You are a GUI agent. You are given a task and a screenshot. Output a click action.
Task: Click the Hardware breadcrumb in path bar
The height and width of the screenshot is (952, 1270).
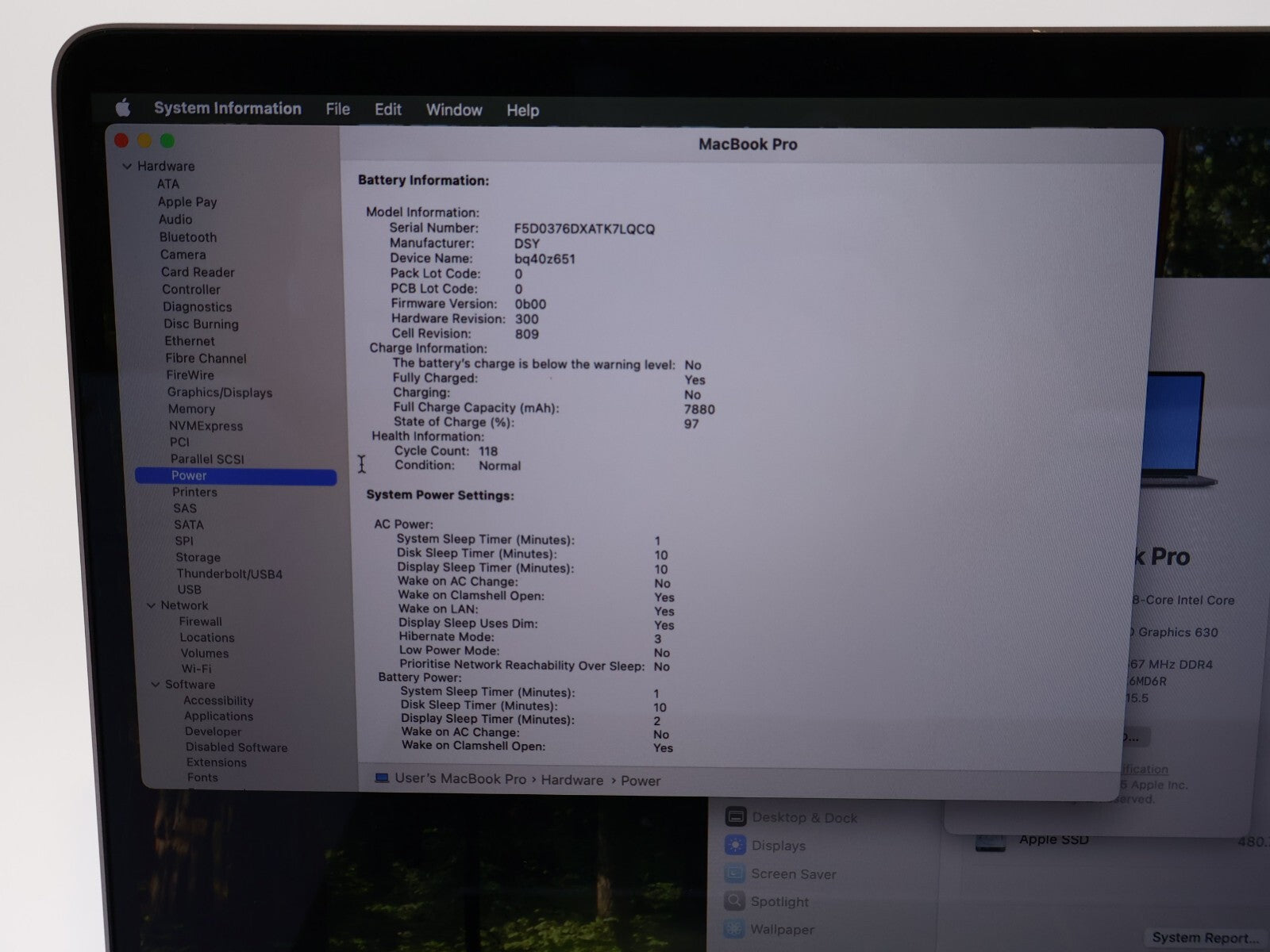(x=572, y=781)
